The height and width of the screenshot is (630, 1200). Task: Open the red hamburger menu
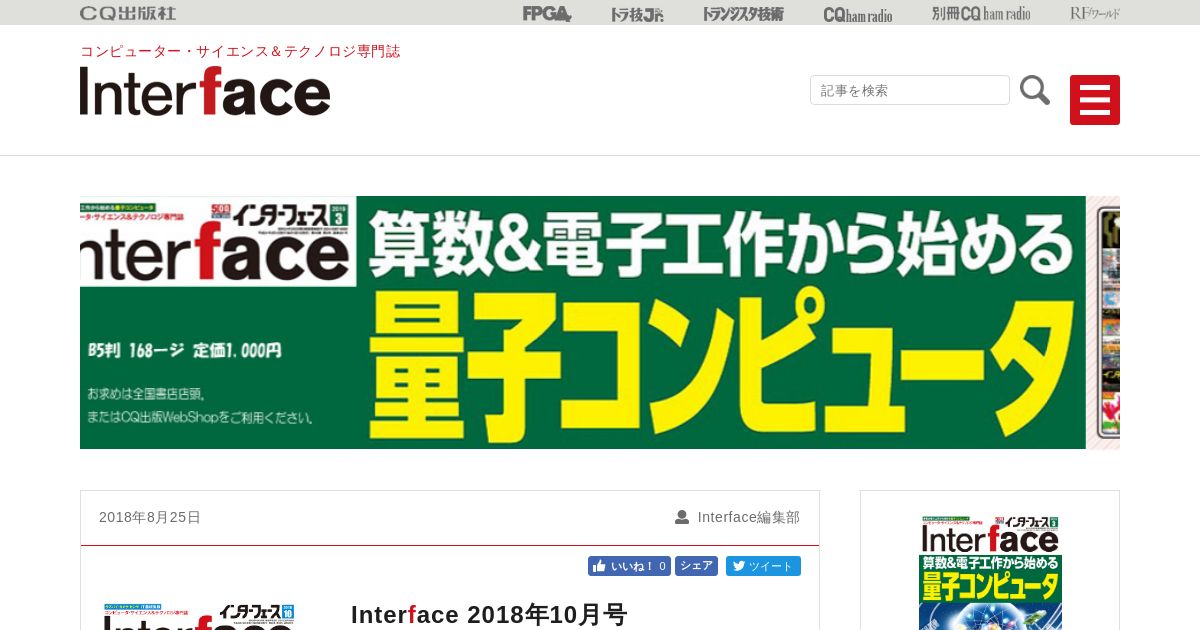coord(1095,100)
